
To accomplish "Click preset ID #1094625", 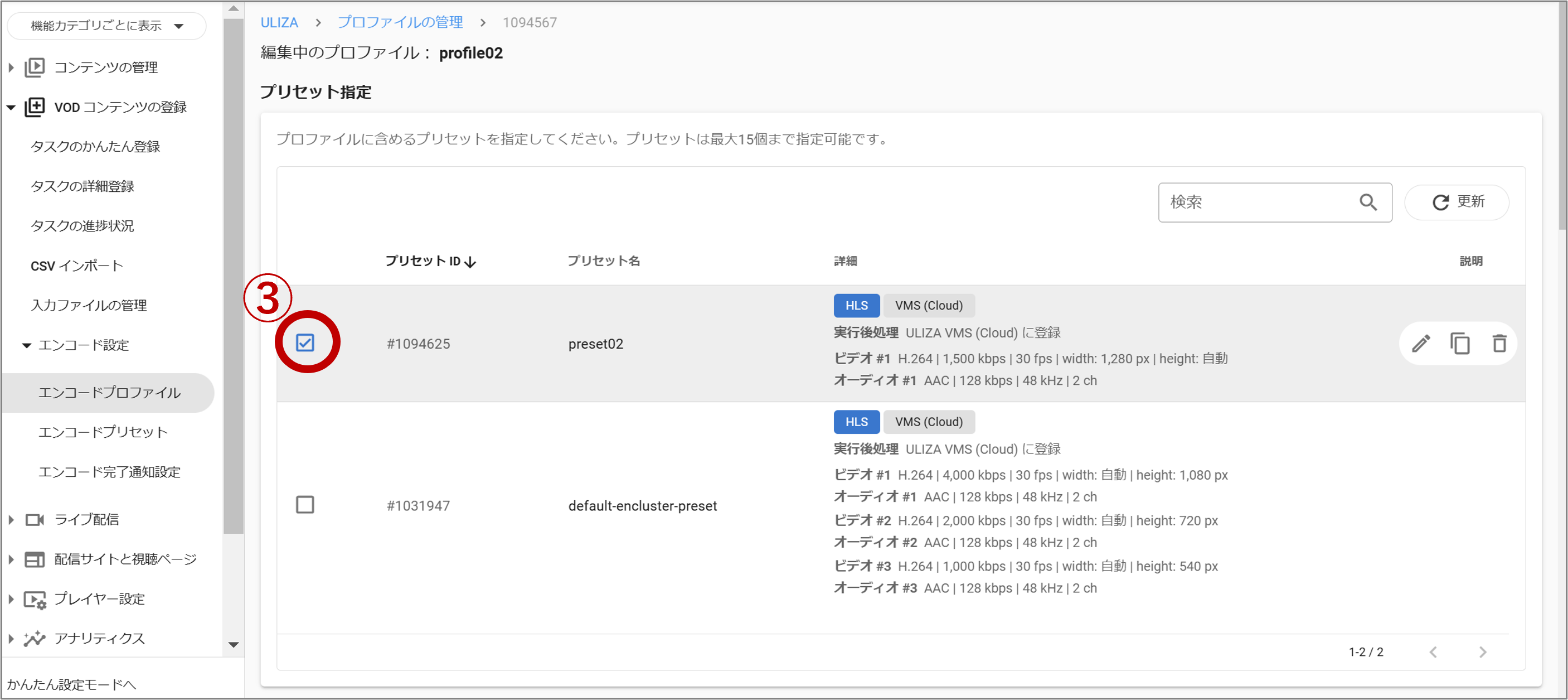I will pos(418,344).
